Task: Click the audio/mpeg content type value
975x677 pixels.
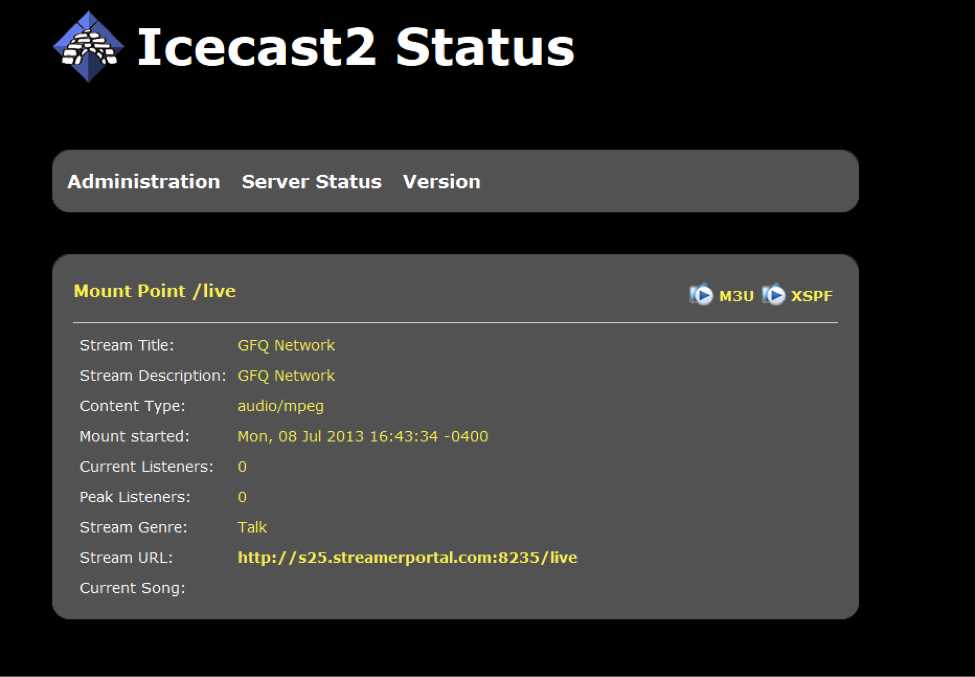Action: pos(280,407)
